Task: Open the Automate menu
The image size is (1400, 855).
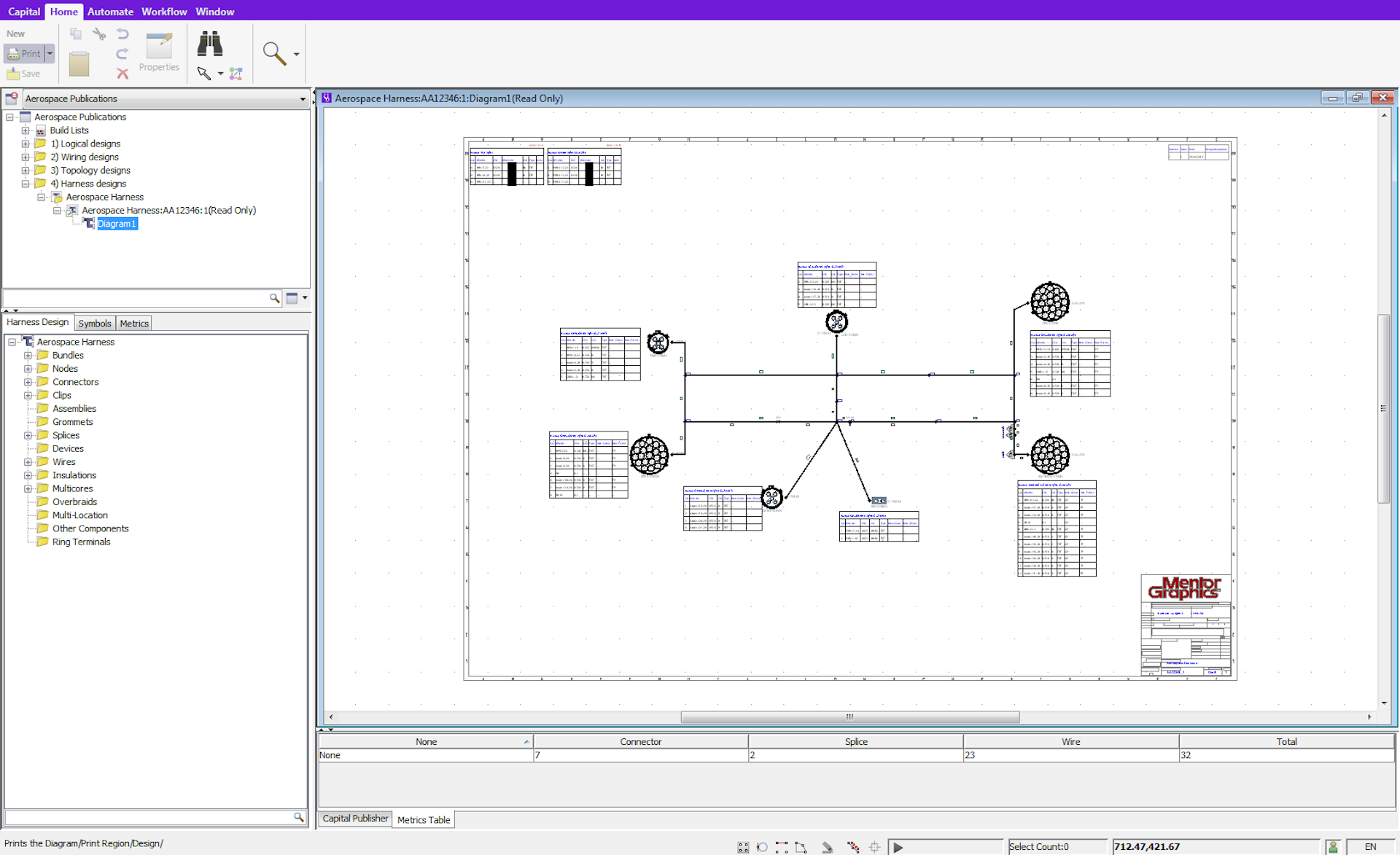Action: (x=110, y=11)
